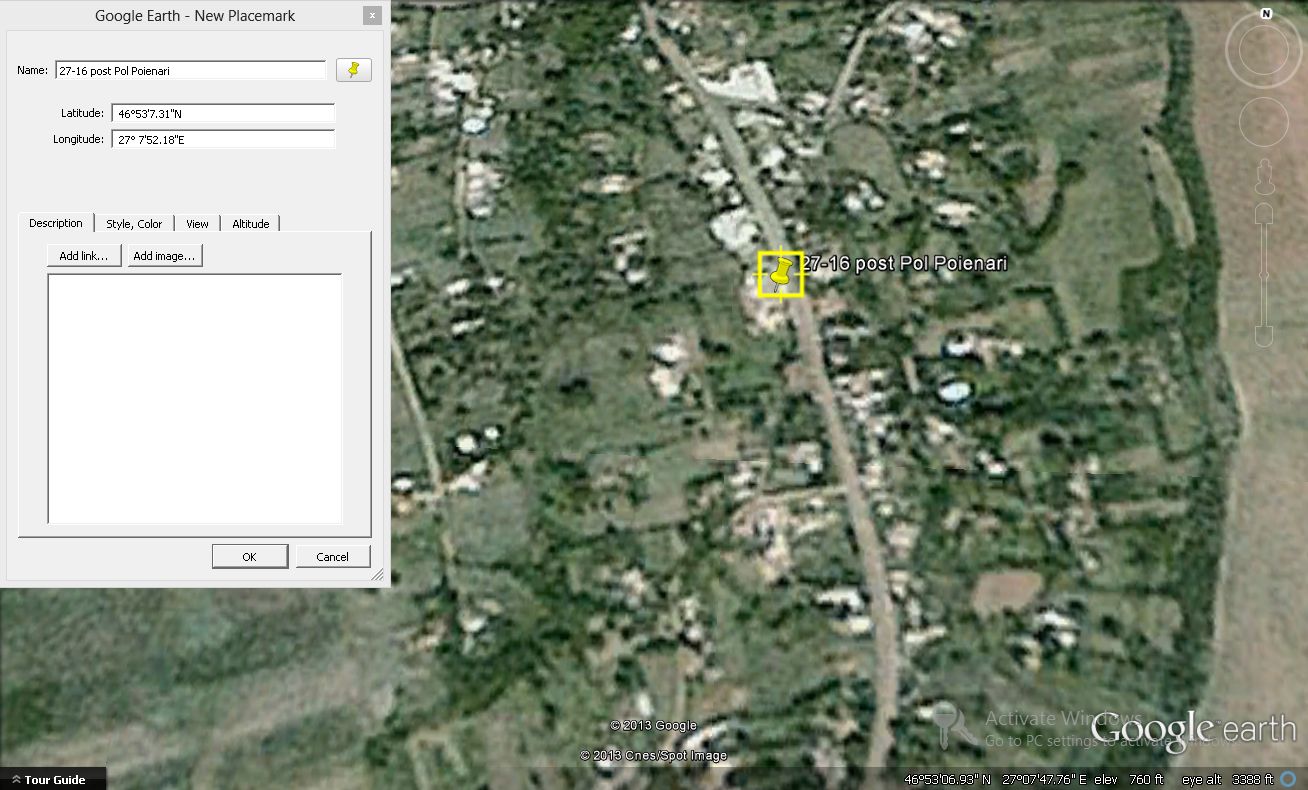Click the N north indicator on the compass
The image size is (1308, 790).
pos(1265,14)
